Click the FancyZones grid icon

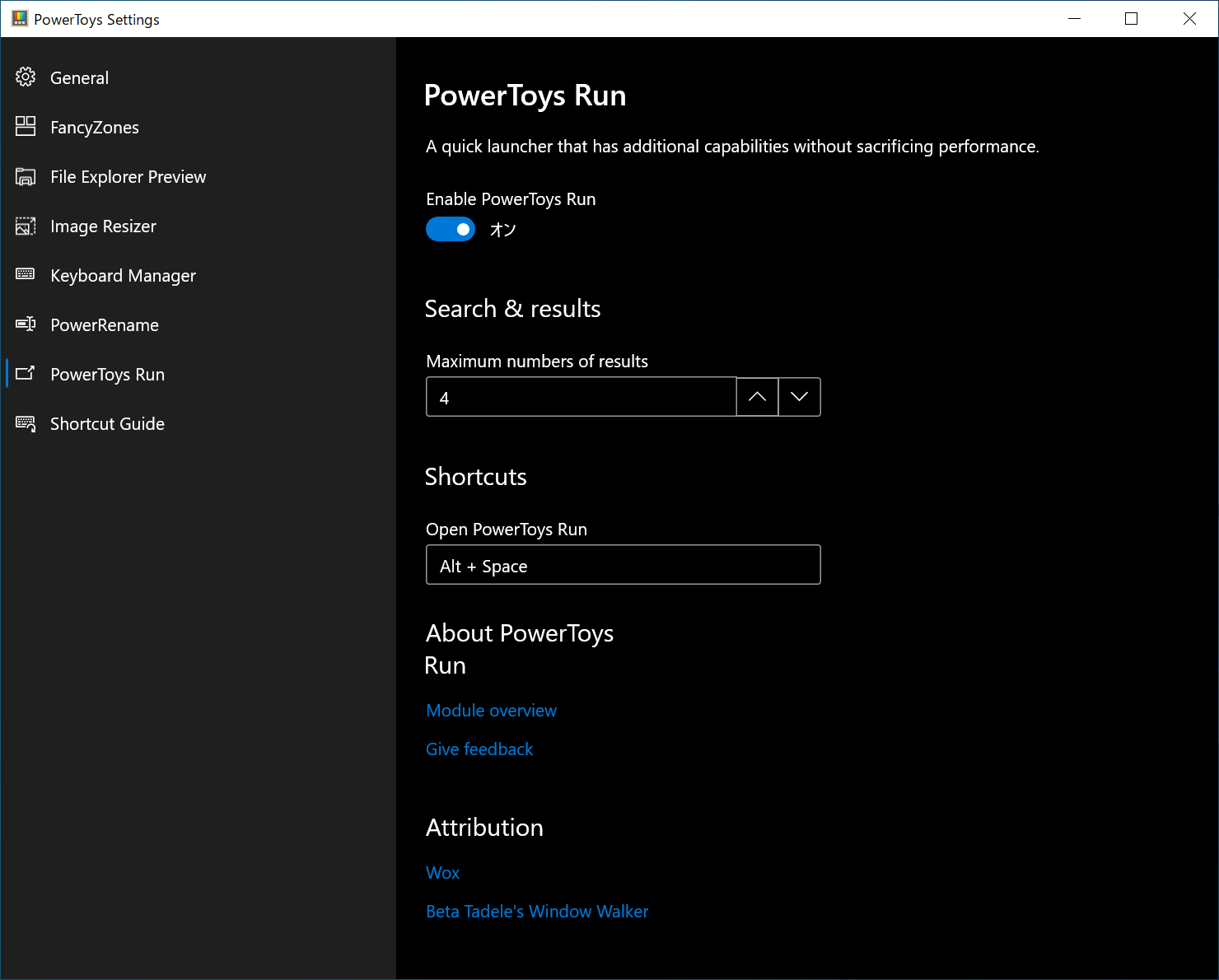point(26,126)
